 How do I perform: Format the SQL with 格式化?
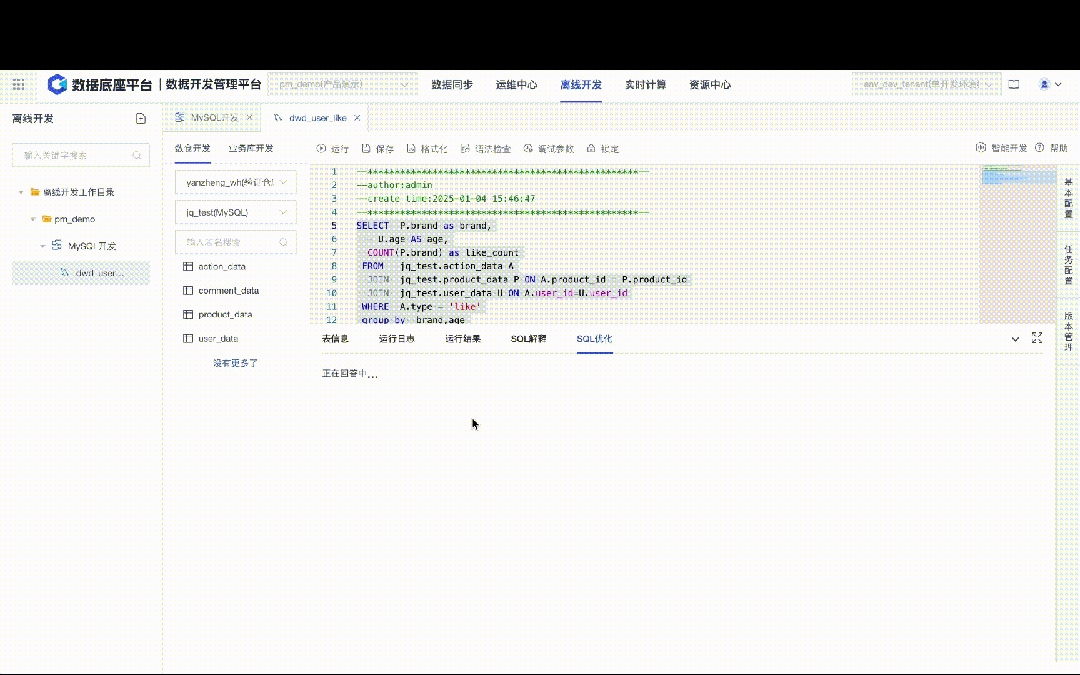click(426, 149)
